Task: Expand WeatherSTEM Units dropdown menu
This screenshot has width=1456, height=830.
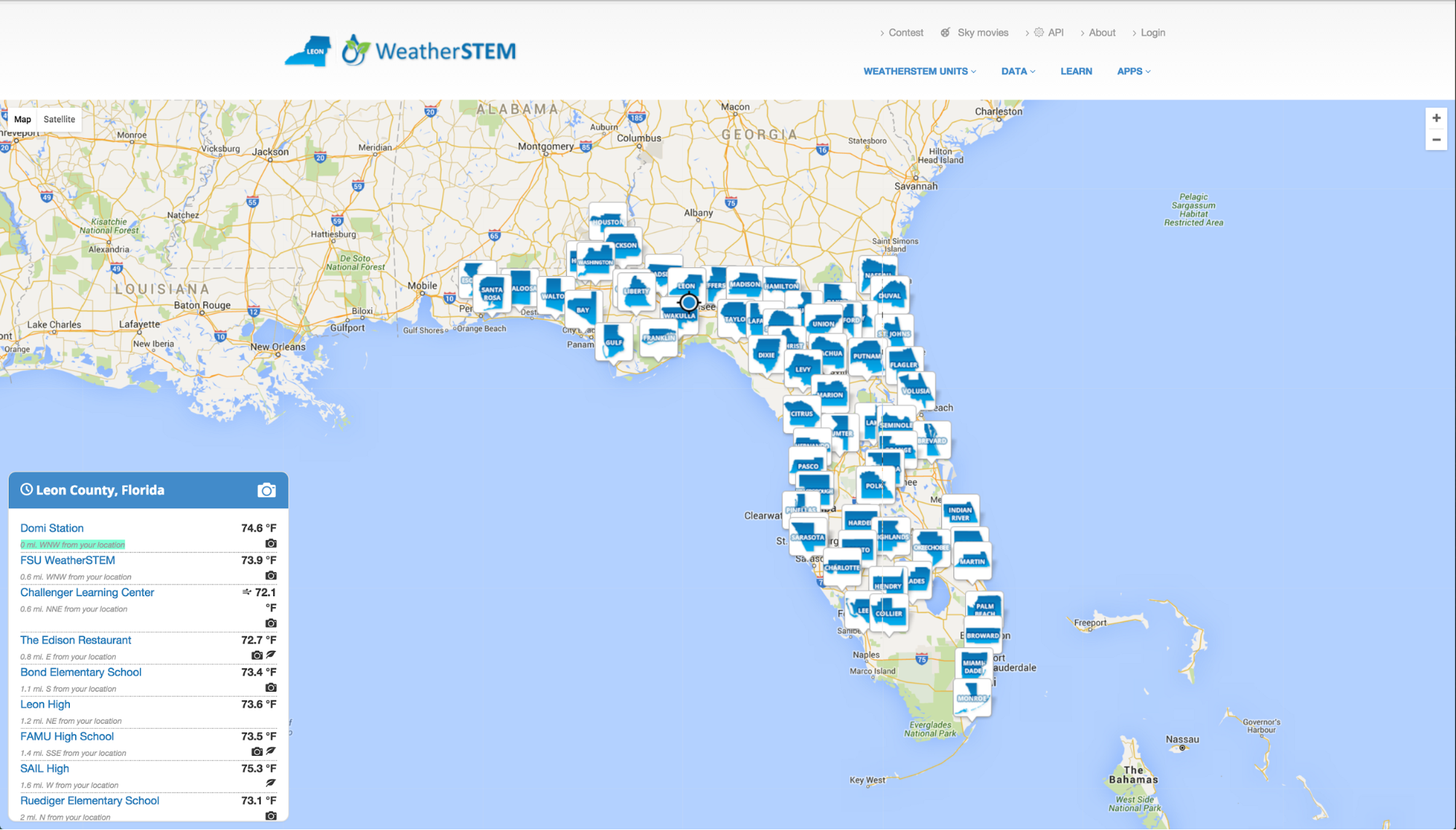Action: [919, 71]
